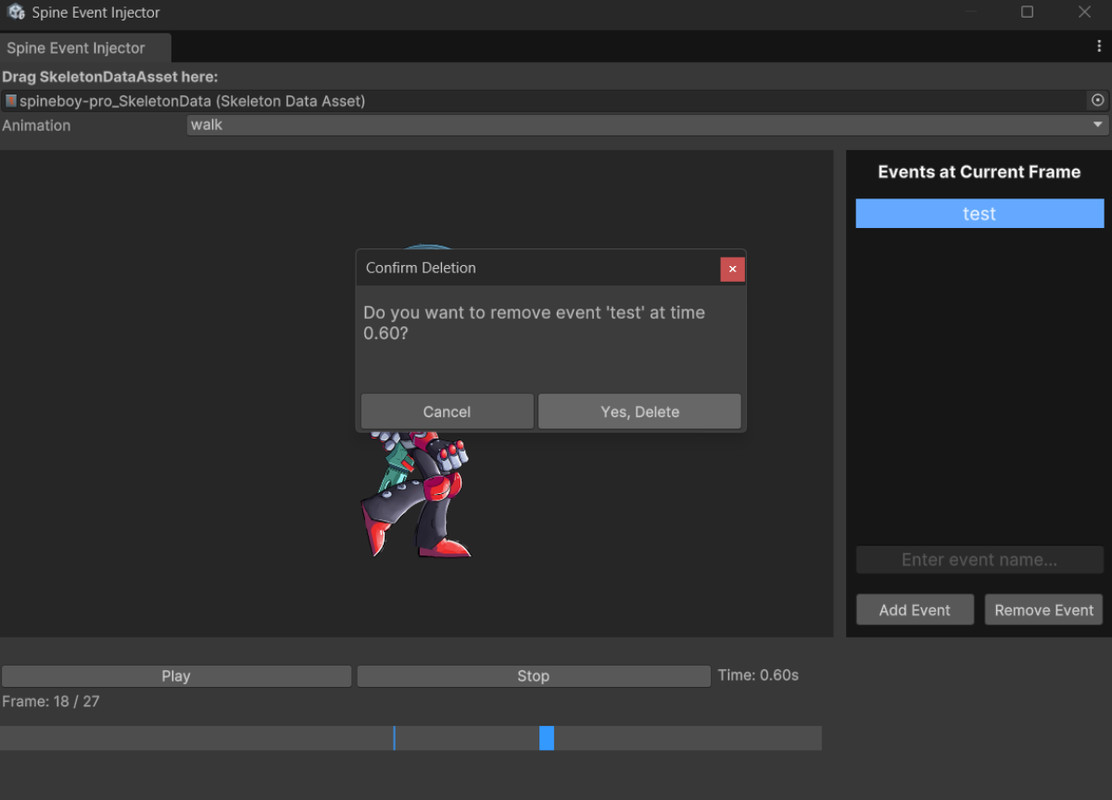Focus the Enter event name field
This screenshot has width=1112, height=800.
[x=979, y=560]
